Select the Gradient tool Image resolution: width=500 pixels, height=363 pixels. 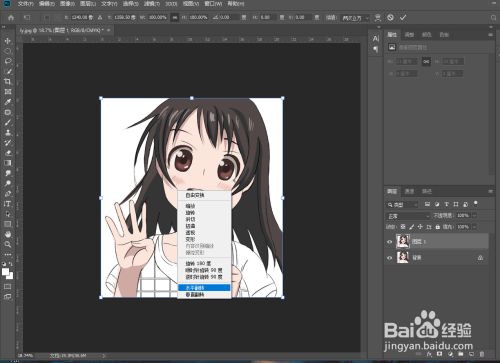pos(8,163)
